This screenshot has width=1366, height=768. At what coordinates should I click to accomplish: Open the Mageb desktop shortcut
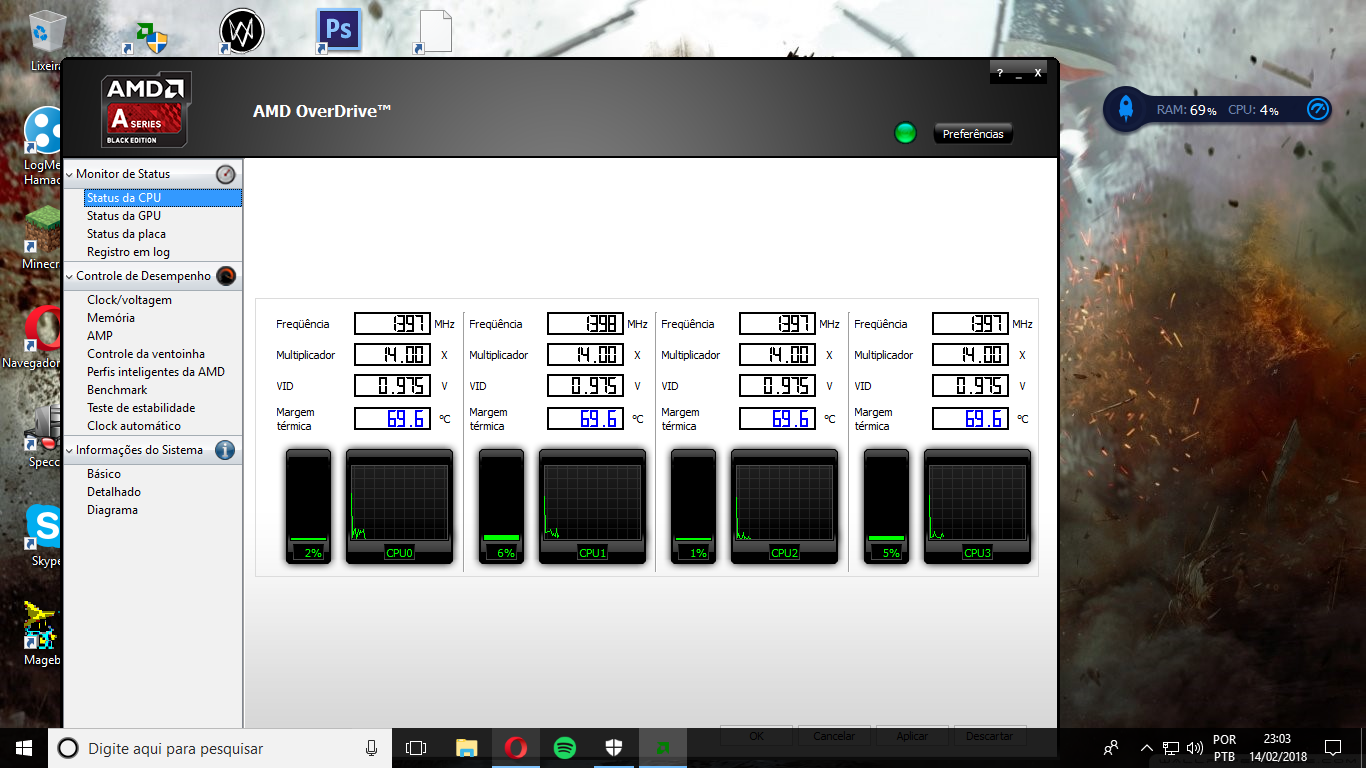point(42,634)
